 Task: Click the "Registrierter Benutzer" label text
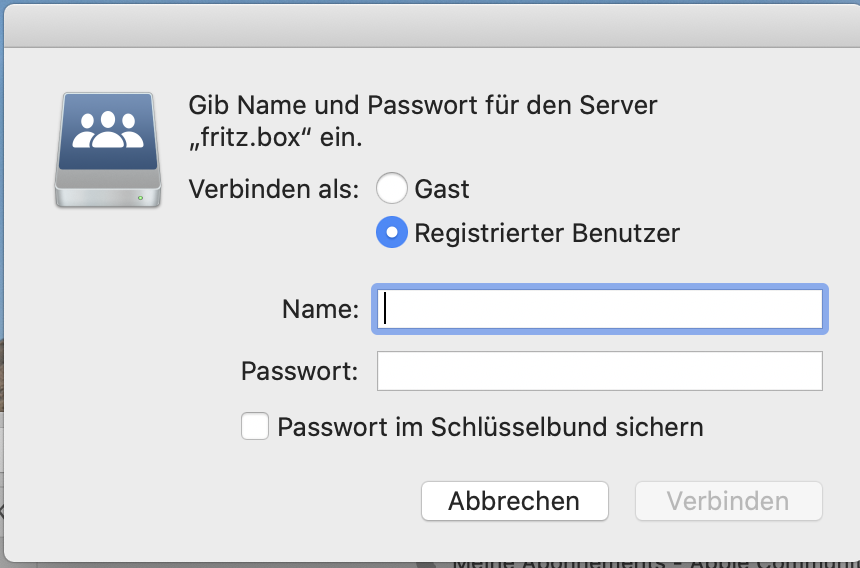coord(546,233)
